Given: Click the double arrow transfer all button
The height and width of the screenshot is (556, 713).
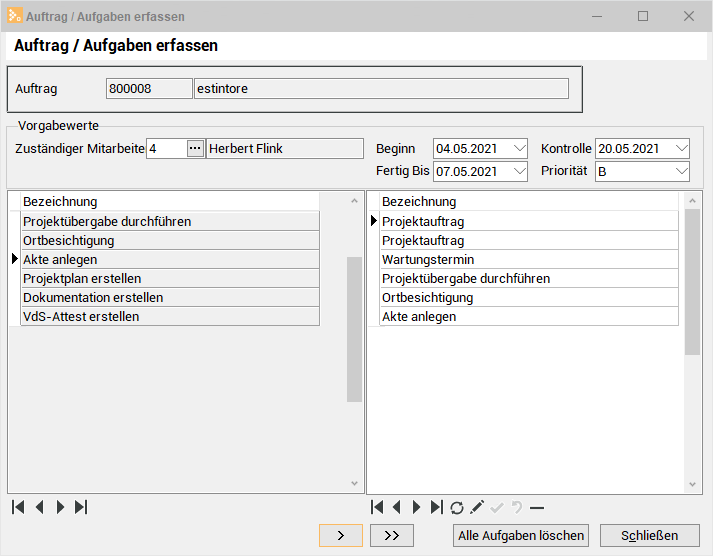Looking at the screenshot, I should point(392,535).
